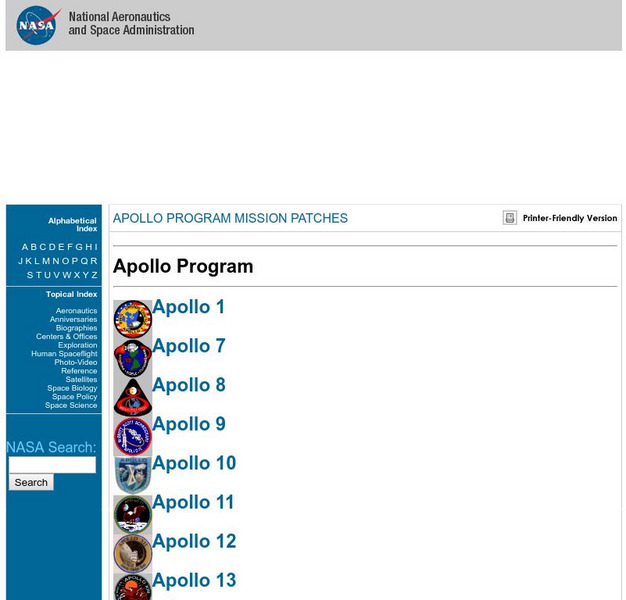This screenshot has width=626, height=600.
Task: Open the Apollo 8 mission patch image
Action: click(133, 397)
